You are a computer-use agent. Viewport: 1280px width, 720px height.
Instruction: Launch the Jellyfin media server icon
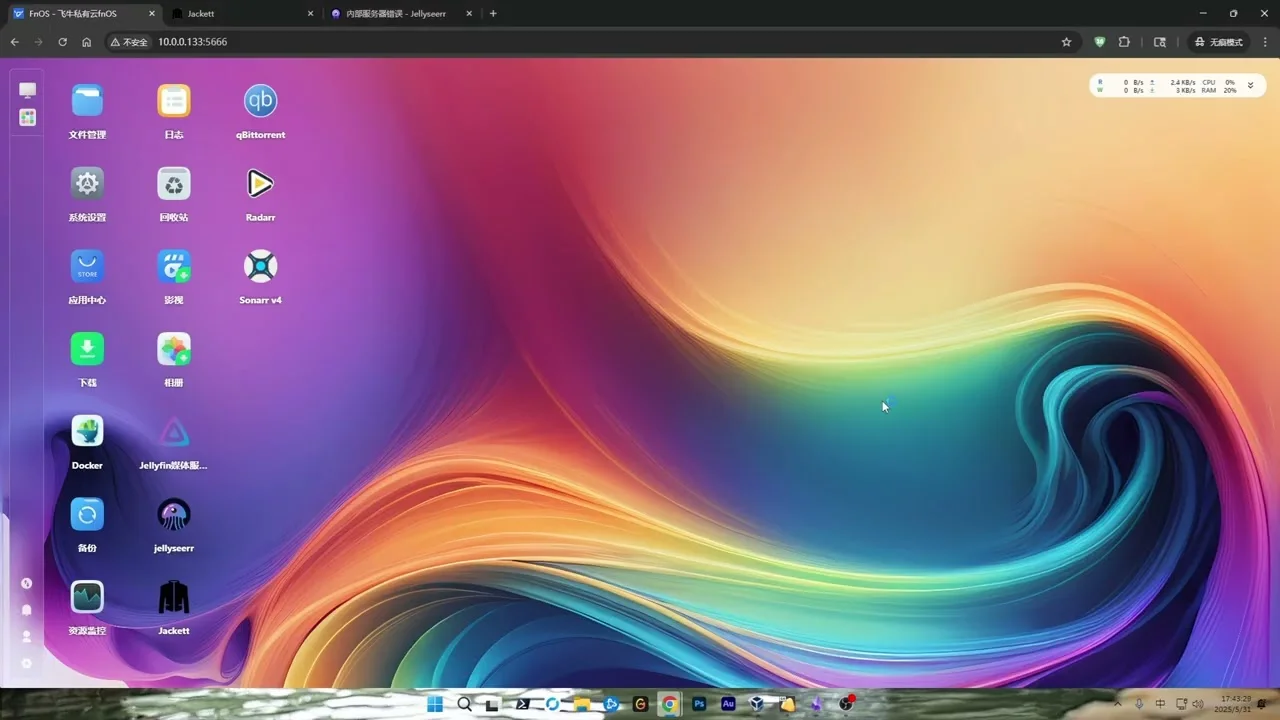[174, 432]
